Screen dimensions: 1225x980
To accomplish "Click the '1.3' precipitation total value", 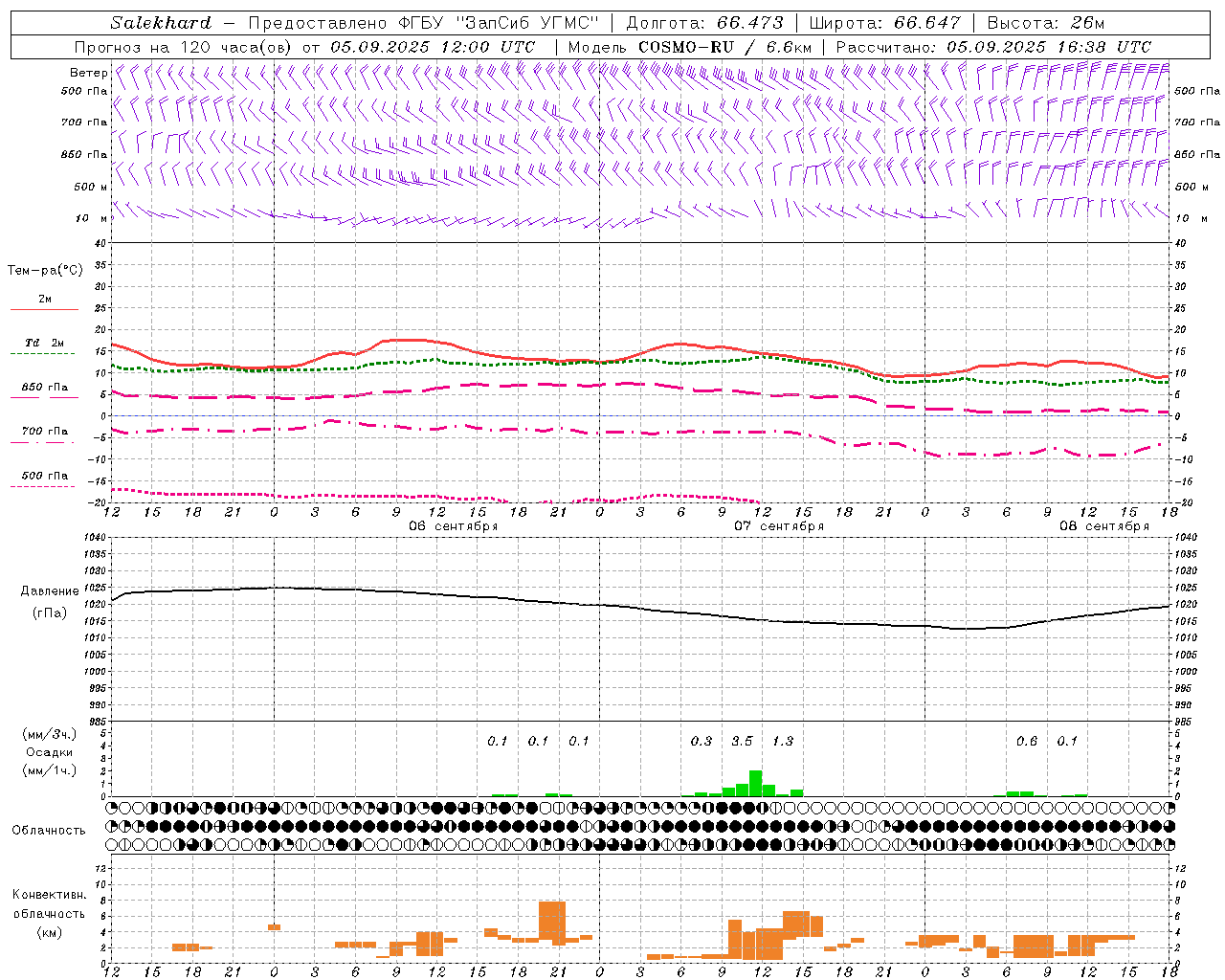I will [x=782, y=741].
